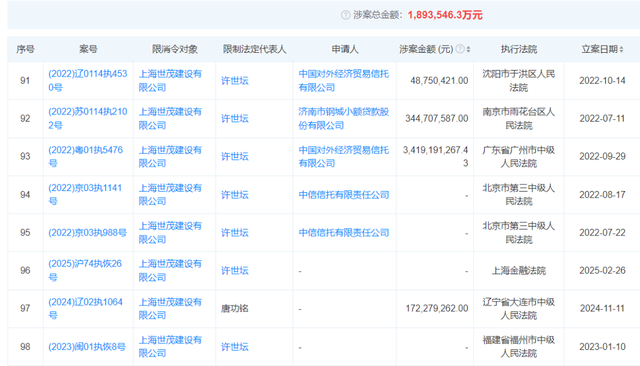The width and height of the screenshot is (640, 366).
Task: Open 上海世茂建设有限公司 in row 98
Action: coord(170,346)
